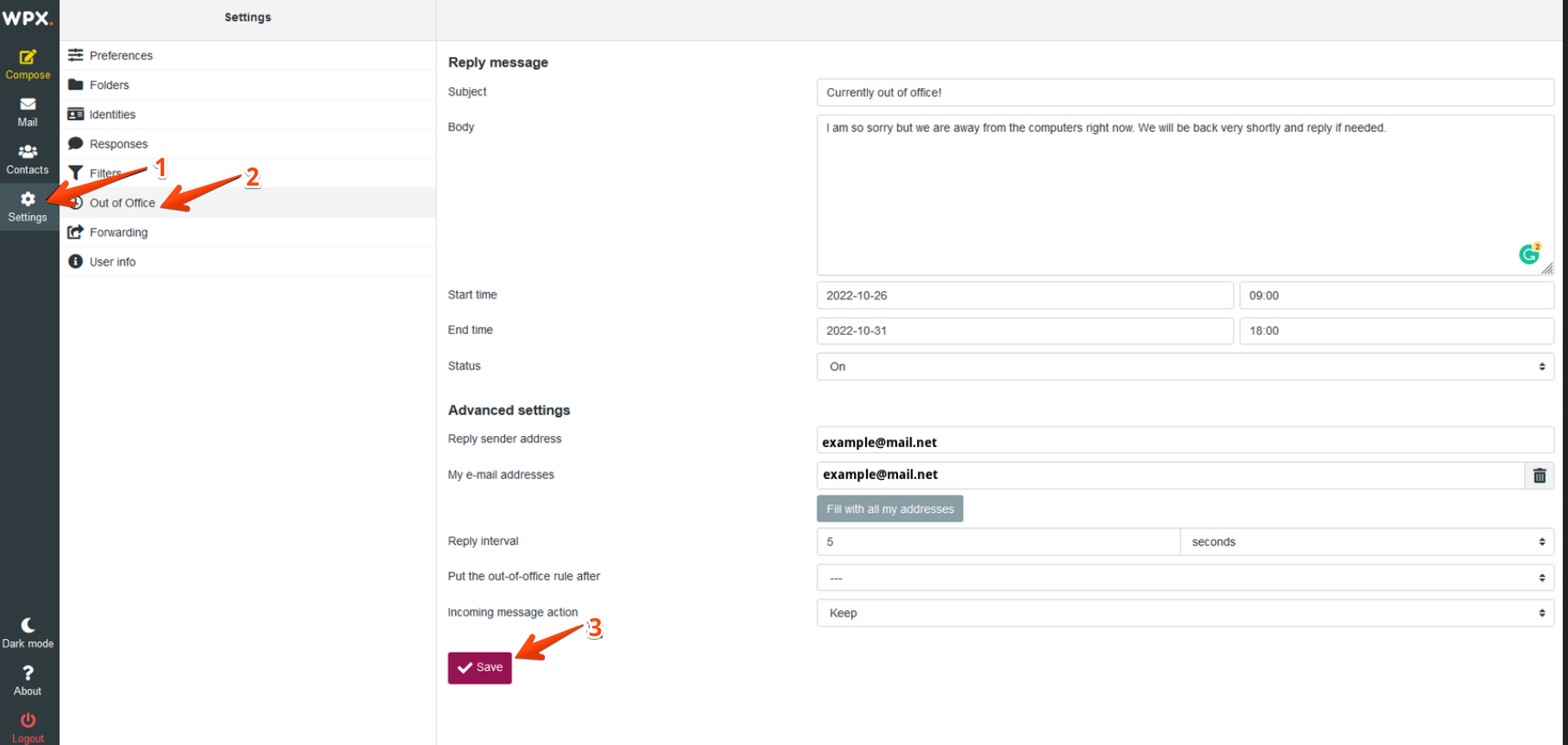Expand the Put out-of-office rule after dropdown
This screenshot has height=745, width=1568.
click(1185, 578)
